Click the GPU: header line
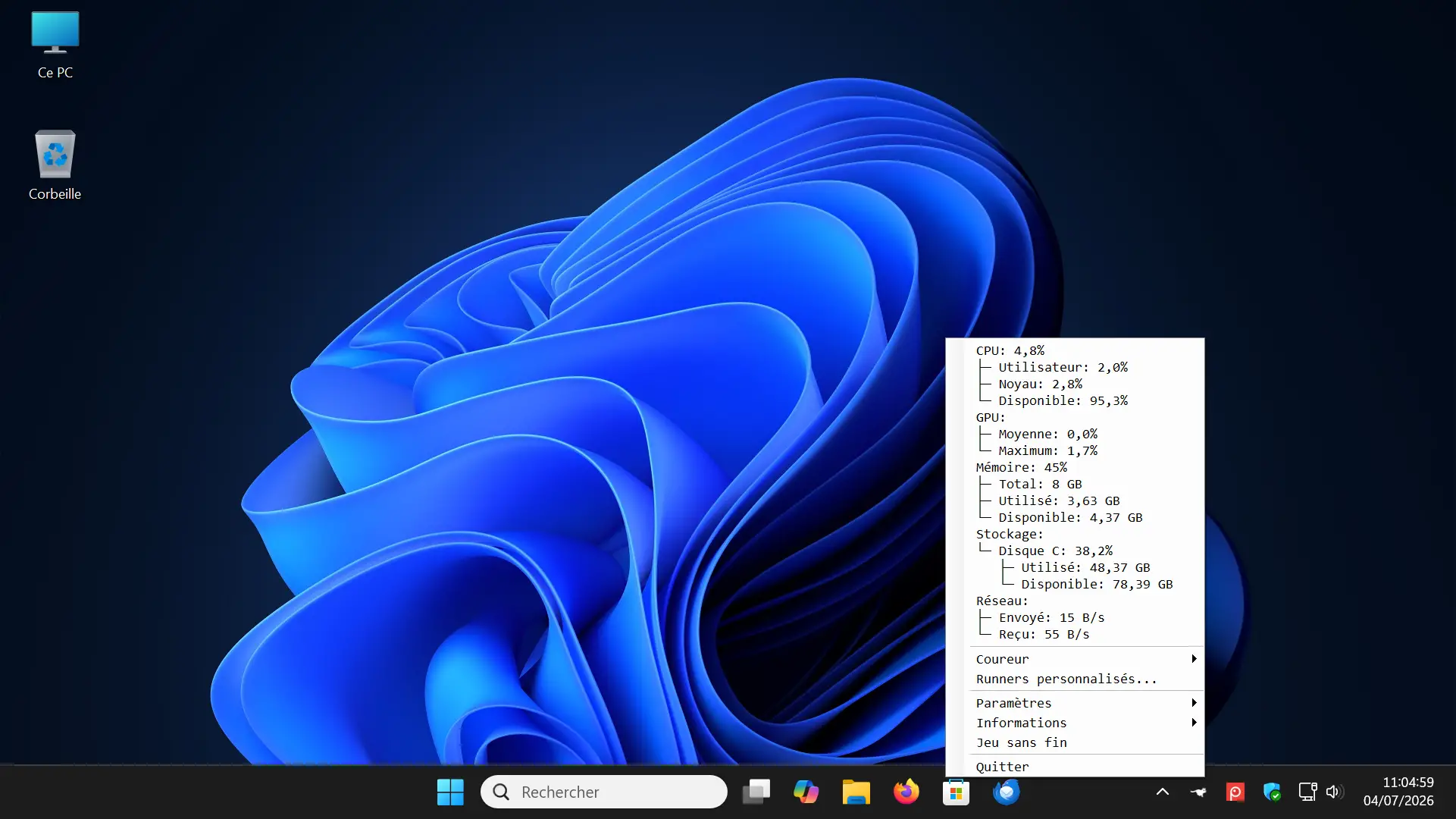The width and height of the screenshot is (1456, 819). pos(991,417)
